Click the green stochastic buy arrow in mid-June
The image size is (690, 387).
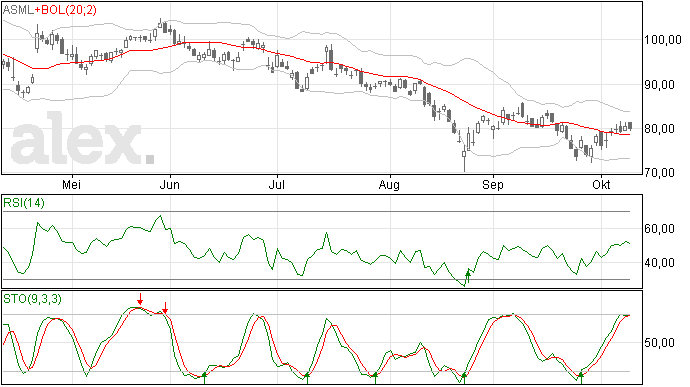coord(204,378)
